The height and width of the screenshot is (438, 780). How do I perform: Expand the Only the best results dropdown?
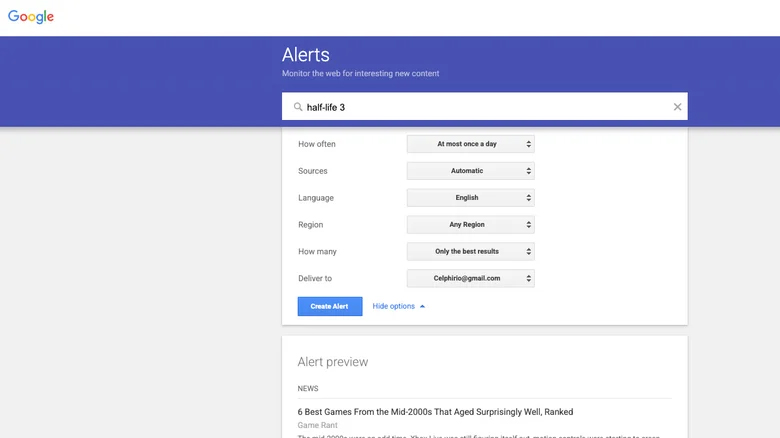tap(470, 252)
